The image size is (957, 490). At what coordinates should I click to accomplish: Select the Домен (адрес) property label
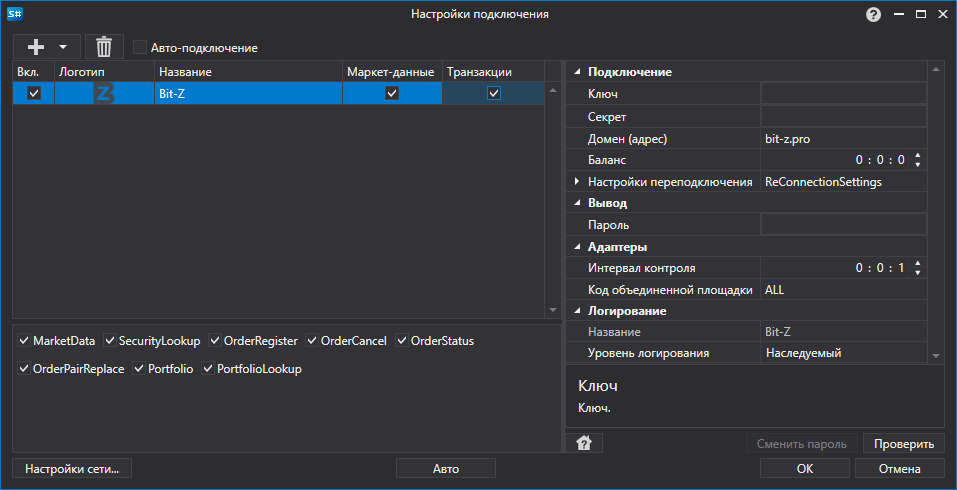coord(628,139)
